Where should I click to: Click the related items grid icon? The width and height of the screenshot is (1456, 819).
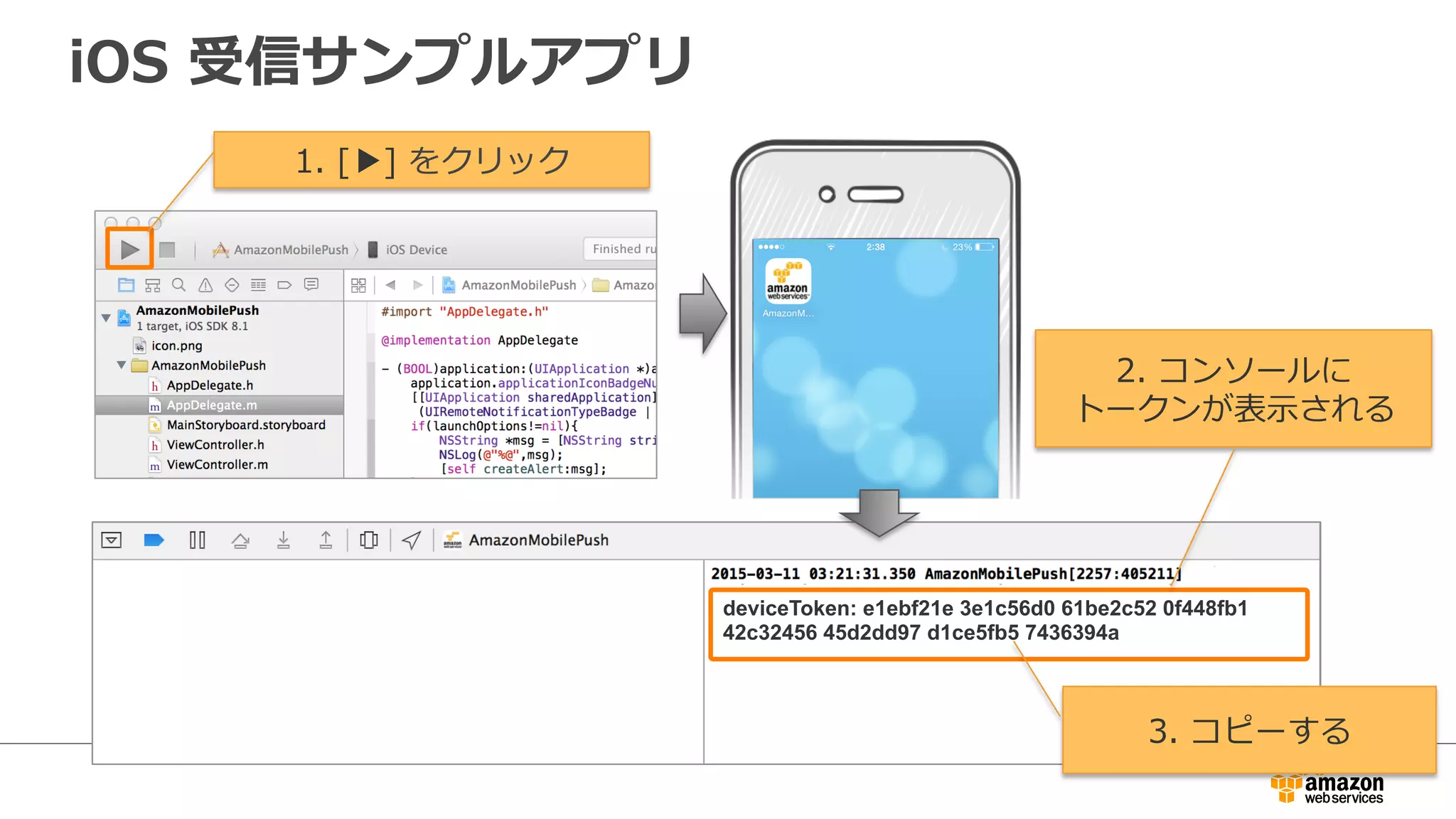point(358,285)
